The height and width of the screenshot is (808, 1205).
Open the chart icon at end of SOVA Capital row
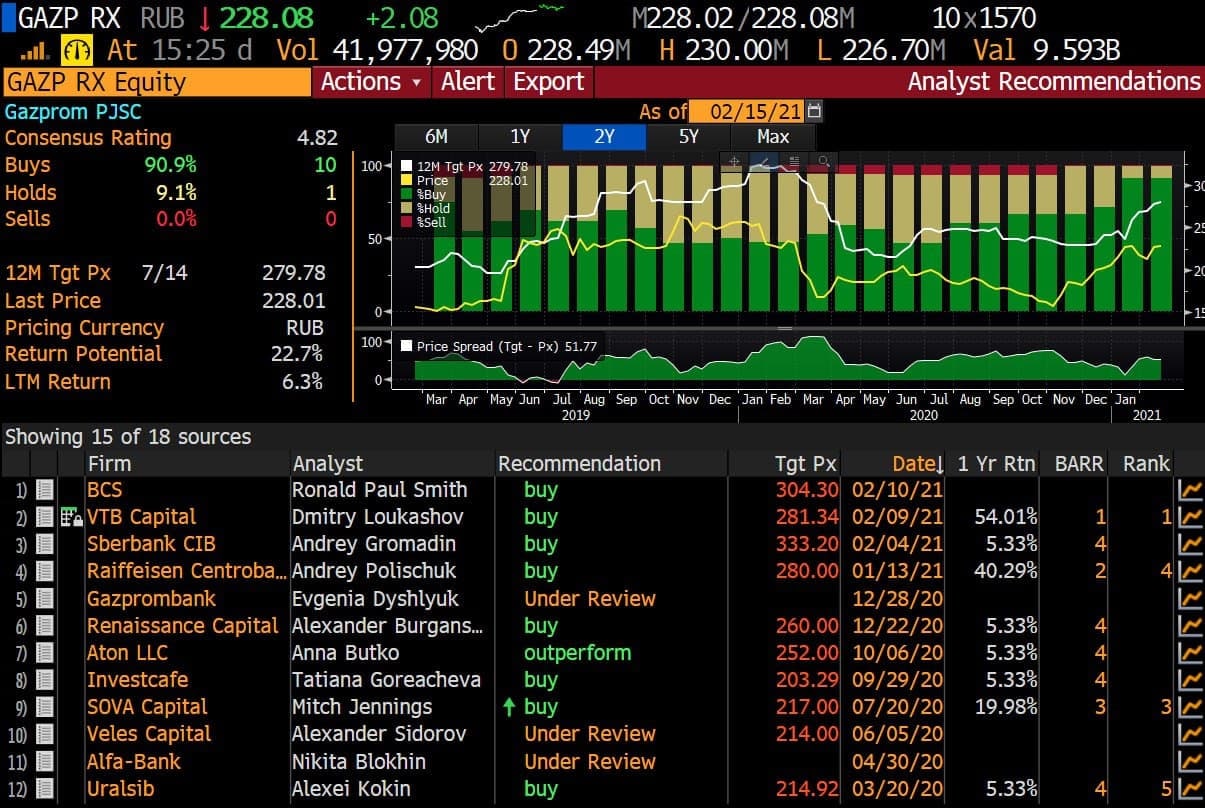pyautogui.click(x=1190, y=707)
